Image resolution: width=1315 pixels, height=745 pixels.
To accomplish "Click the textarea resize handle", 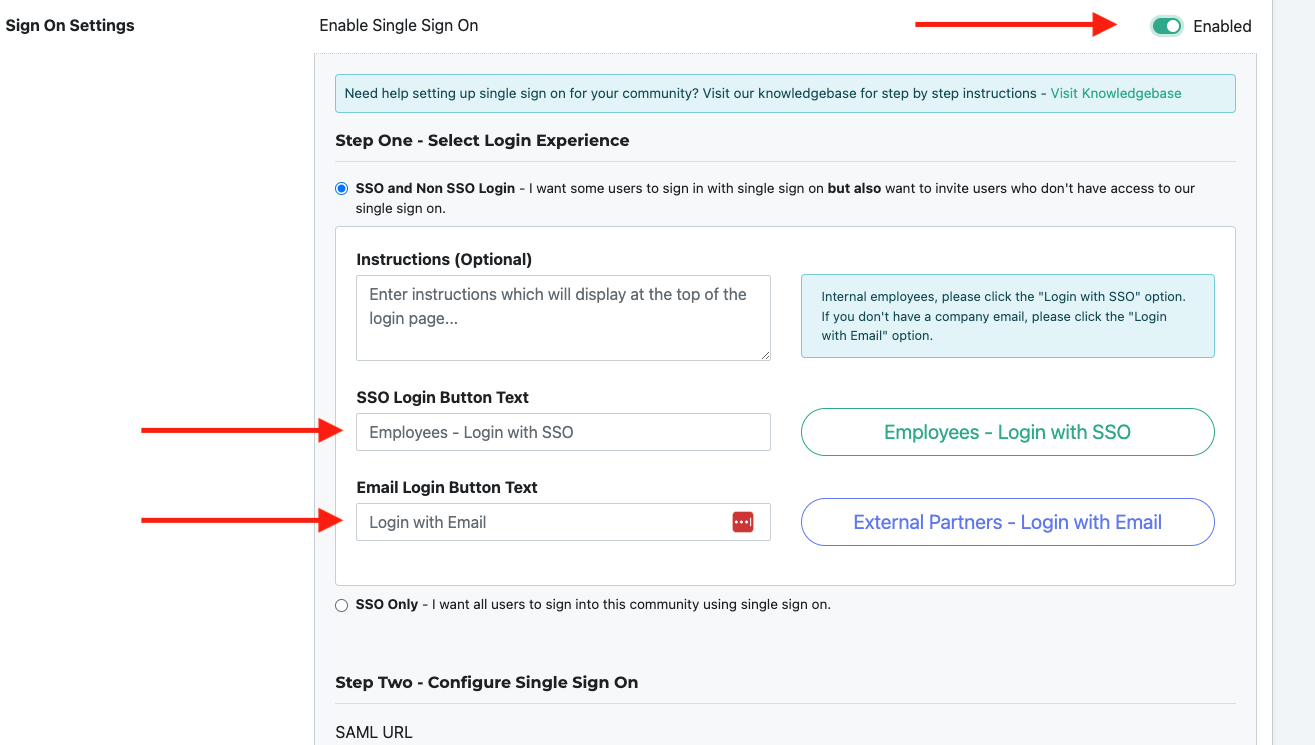I will 766,356.
